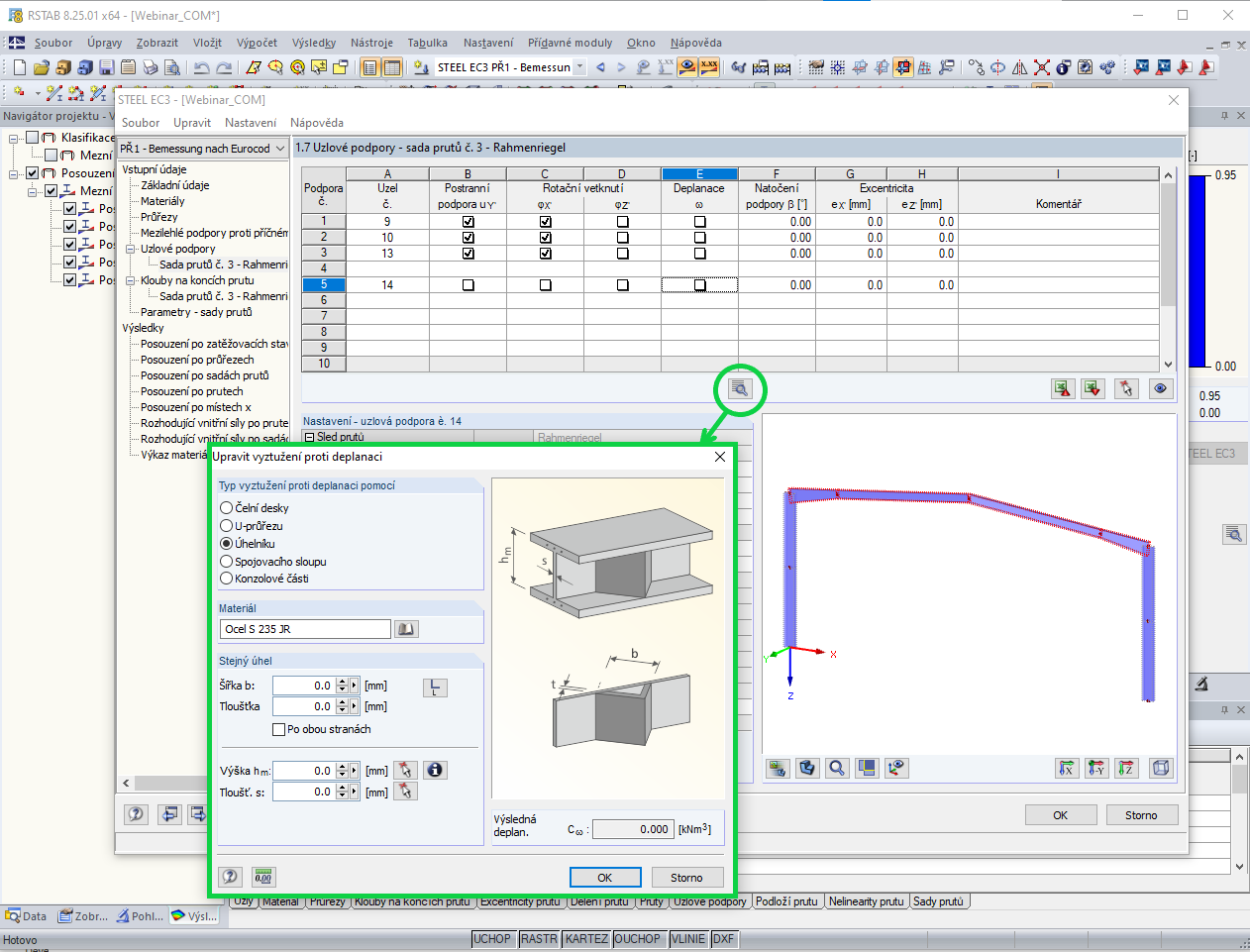
Task: Collapse Klouby na koncích prutu tree node
Action: point(131,280)
